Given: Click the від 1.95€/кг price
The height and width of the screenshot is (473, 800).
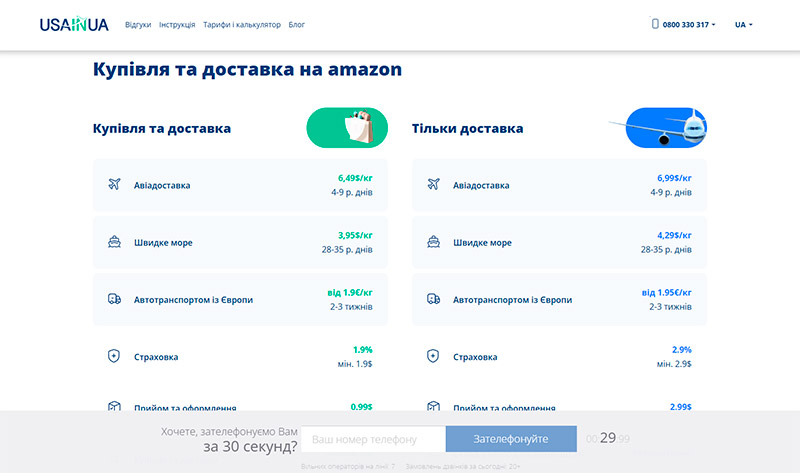Looking at the screenshot, I should click(667, 292).
